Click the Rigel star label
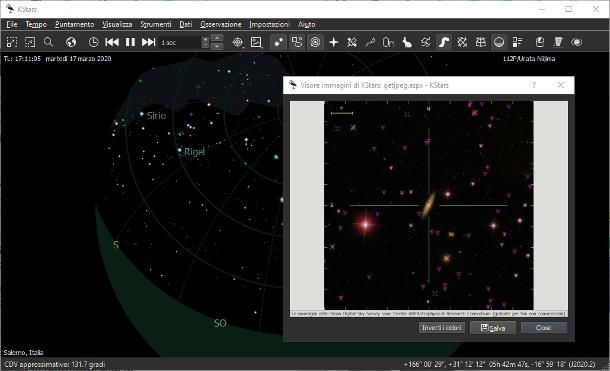The image size is (610, 371). click(x=194, y=152)
